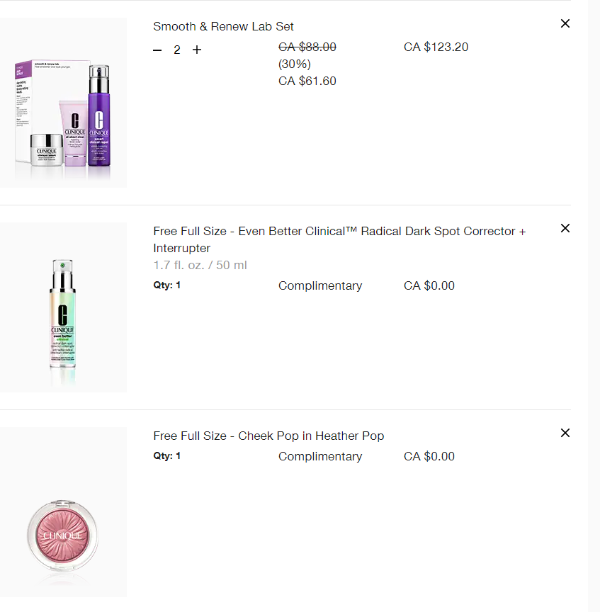Image resolution: width=600 pixels, height=612 pixels.
Task: Open the Dark Spot Corrector bottle image
Action: coord(64,308)
